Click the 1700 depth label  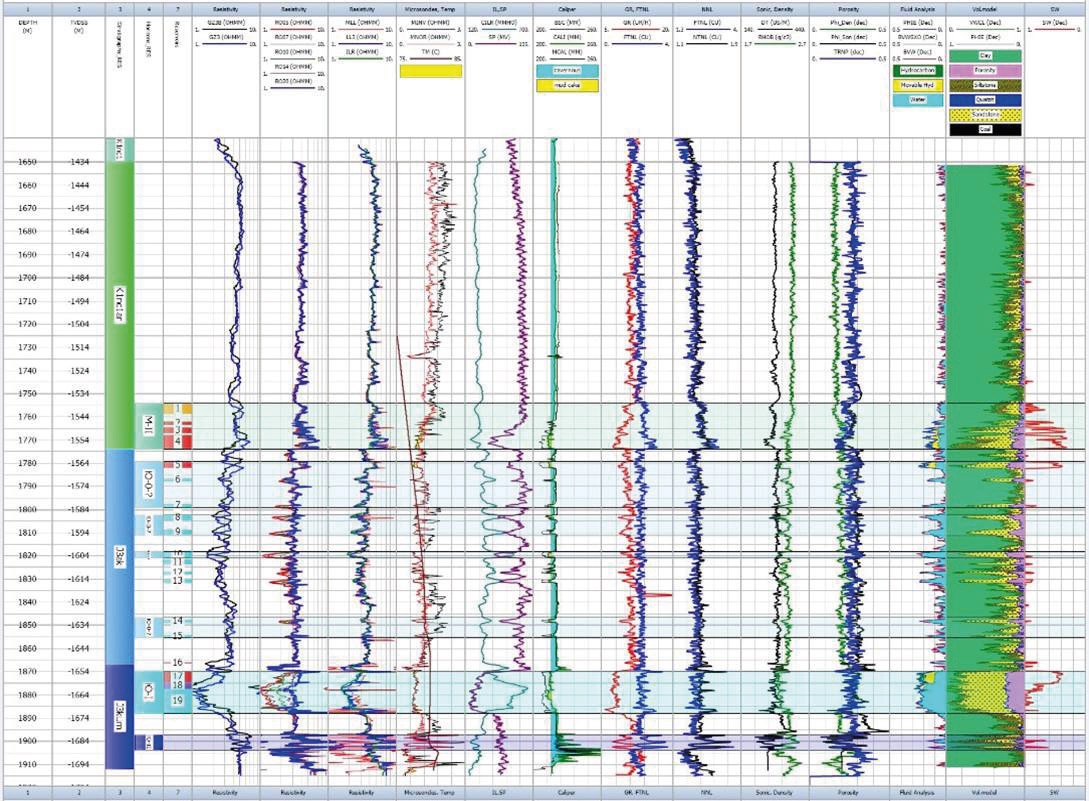tap(27, 277)
